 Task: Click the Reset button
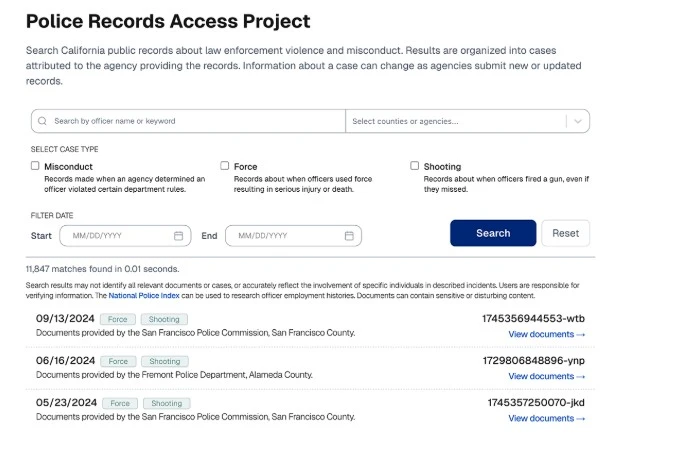(565, 233)
